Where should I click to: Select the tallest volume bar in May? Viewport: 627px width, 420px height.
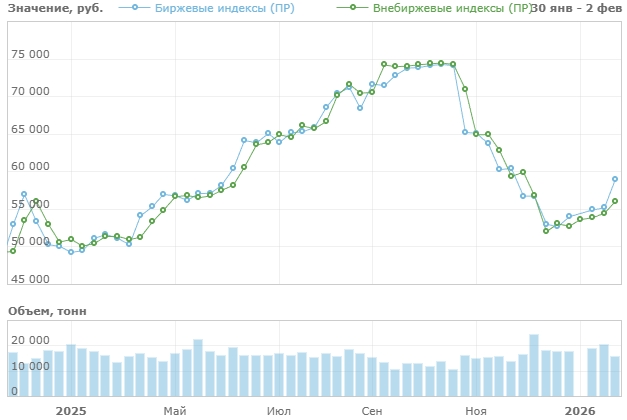pos(198,368)
